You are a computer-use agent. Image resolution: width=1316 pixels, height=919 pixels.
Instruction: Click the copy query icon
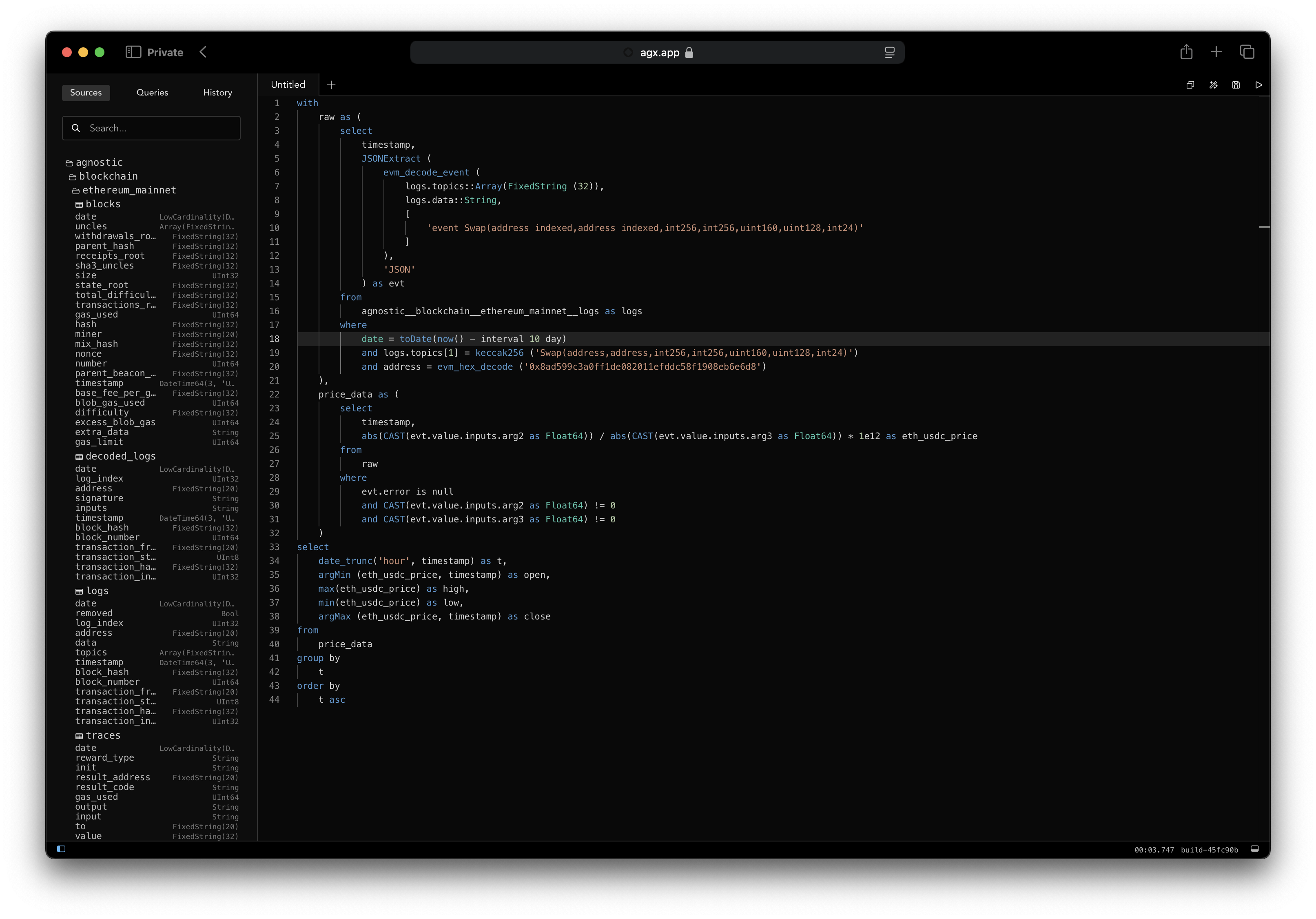(1190, 85)
